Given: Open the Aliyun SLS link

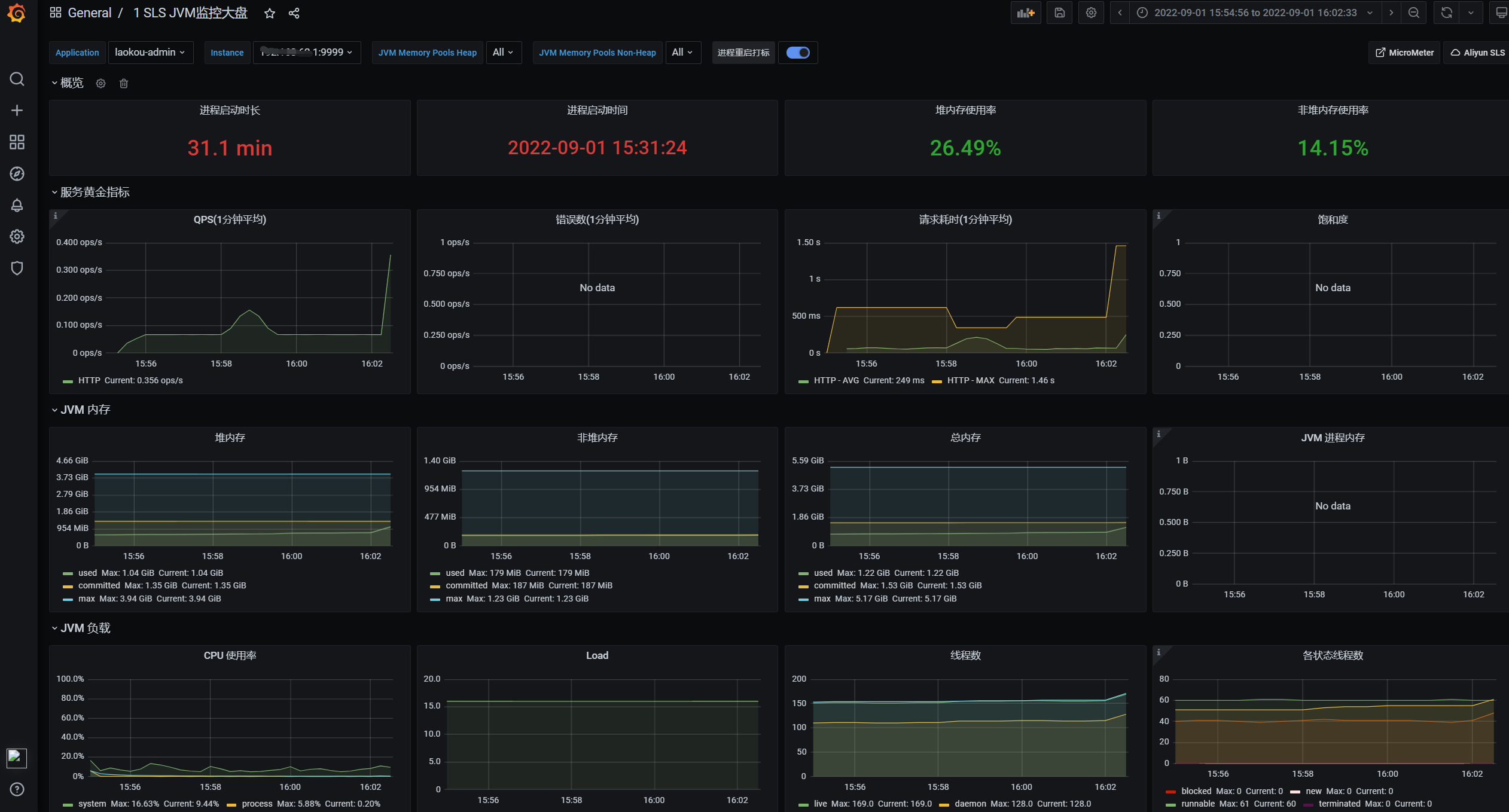Looking at the screenshot, I should pos(1477,53).
